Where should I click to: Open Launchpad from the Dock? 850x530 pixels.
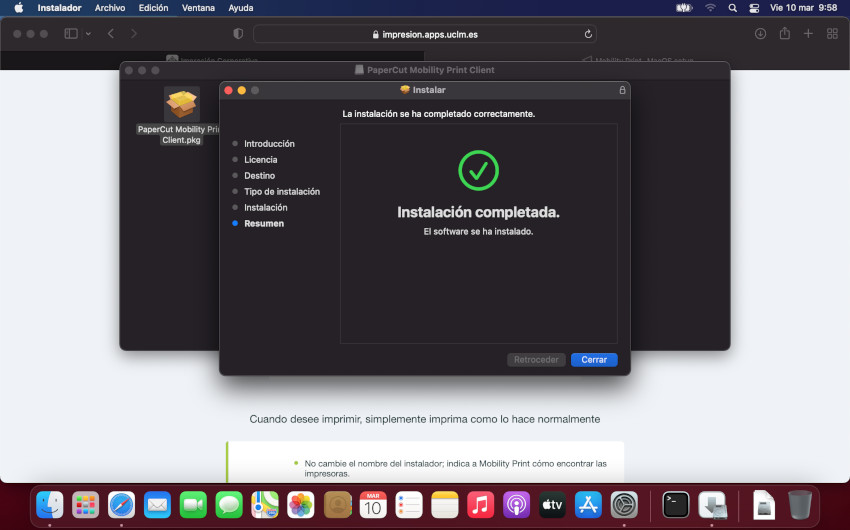(85, 505)
